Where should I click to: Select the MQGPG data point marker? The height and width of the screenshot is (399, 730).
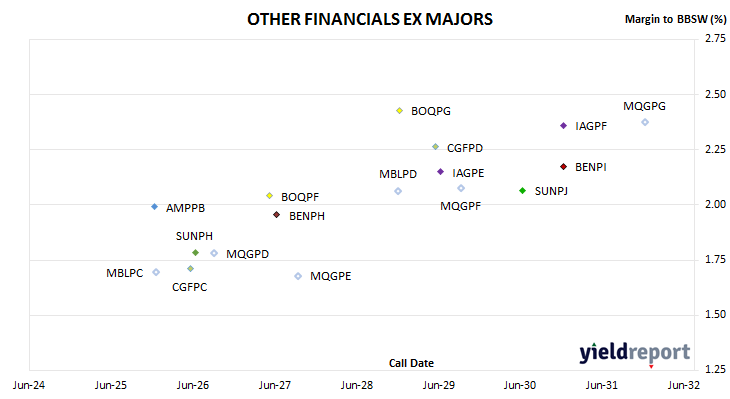click(x=645, y=122)
